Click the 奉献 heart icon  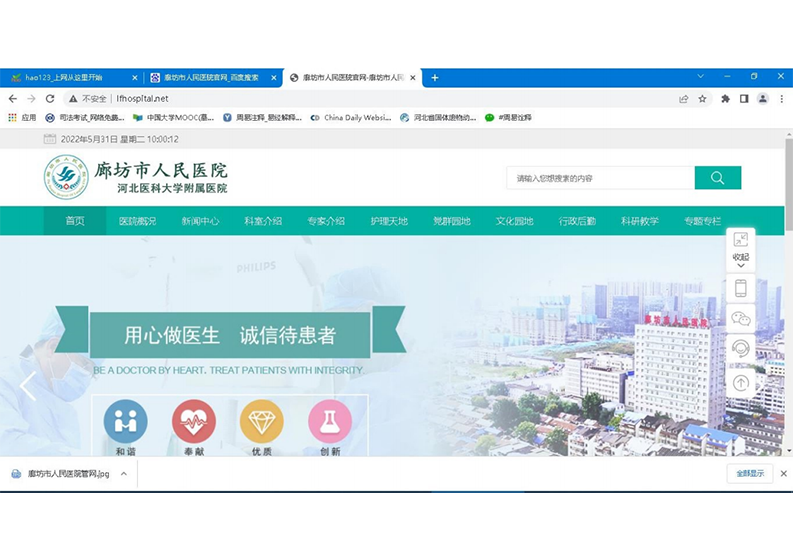point(193,421)
